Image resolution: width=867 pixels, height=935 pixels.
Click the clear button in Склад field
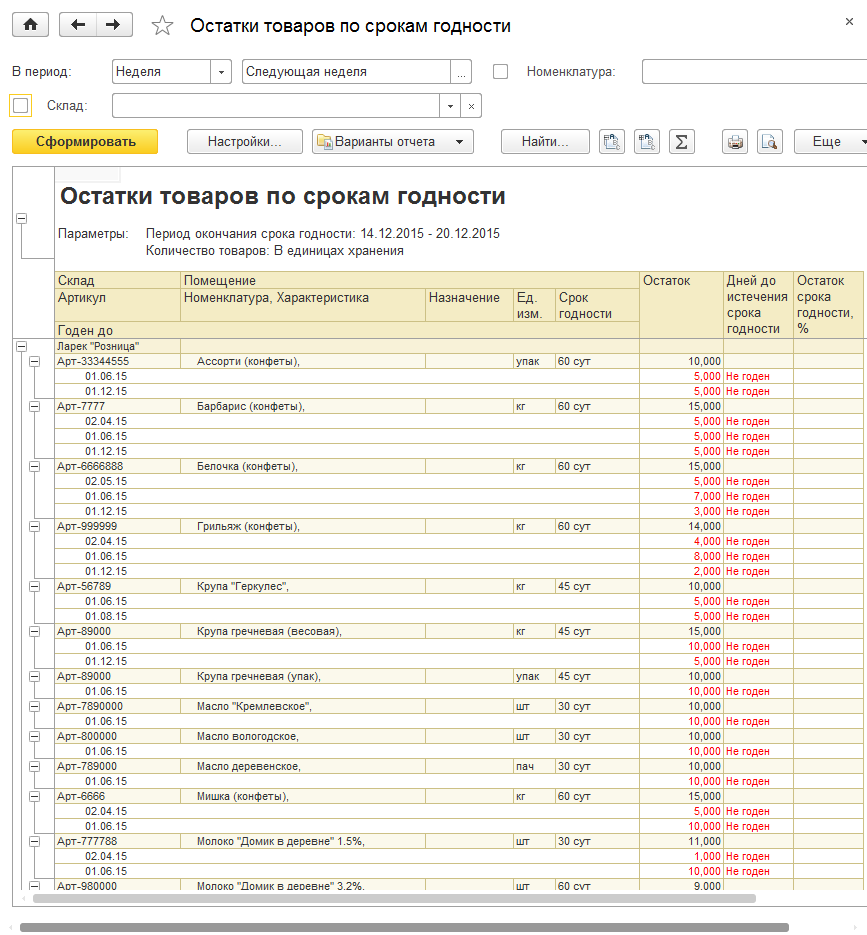pyautogui.click(x=472, y=106)
